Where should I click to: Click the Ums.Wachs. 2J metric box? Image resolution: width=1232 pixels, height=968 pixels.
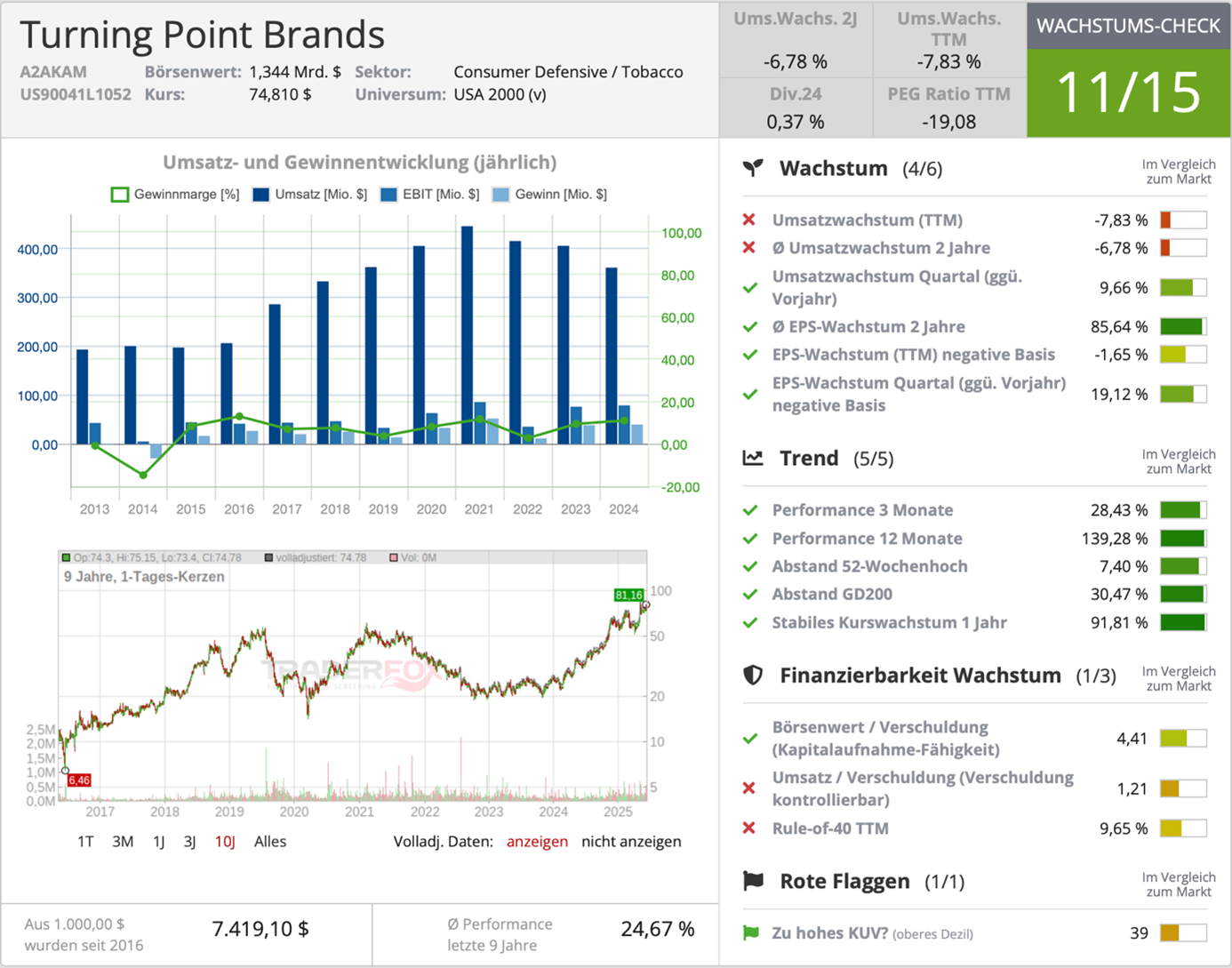coord(796,40)
